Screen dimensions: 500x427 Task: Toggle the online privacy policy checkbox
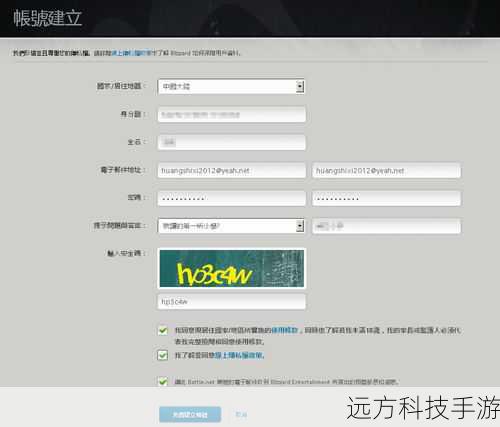pyautogui.click(x=163, y=355)
